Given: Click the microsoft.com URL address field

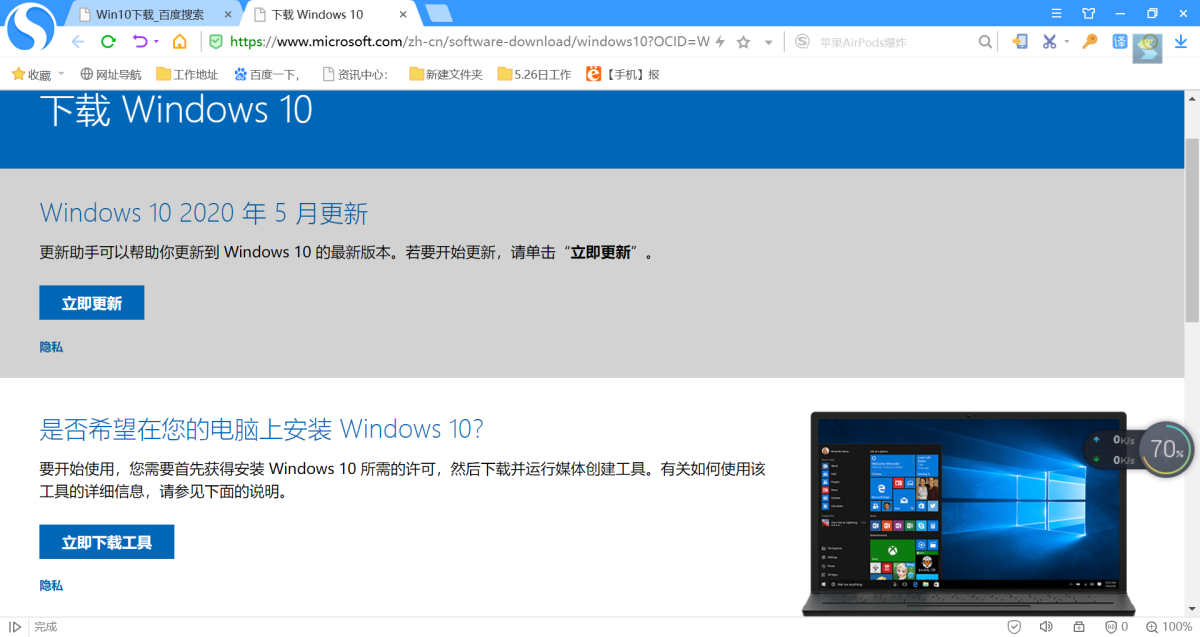Looking at the screenshot, I should click(469, 42).
